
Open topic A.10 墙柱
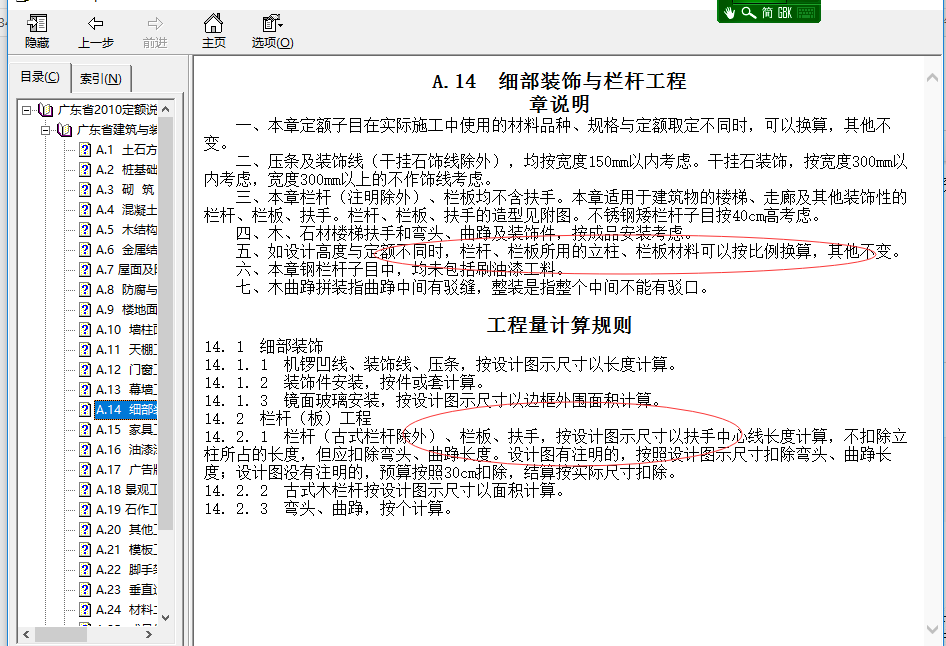(126, 329)
